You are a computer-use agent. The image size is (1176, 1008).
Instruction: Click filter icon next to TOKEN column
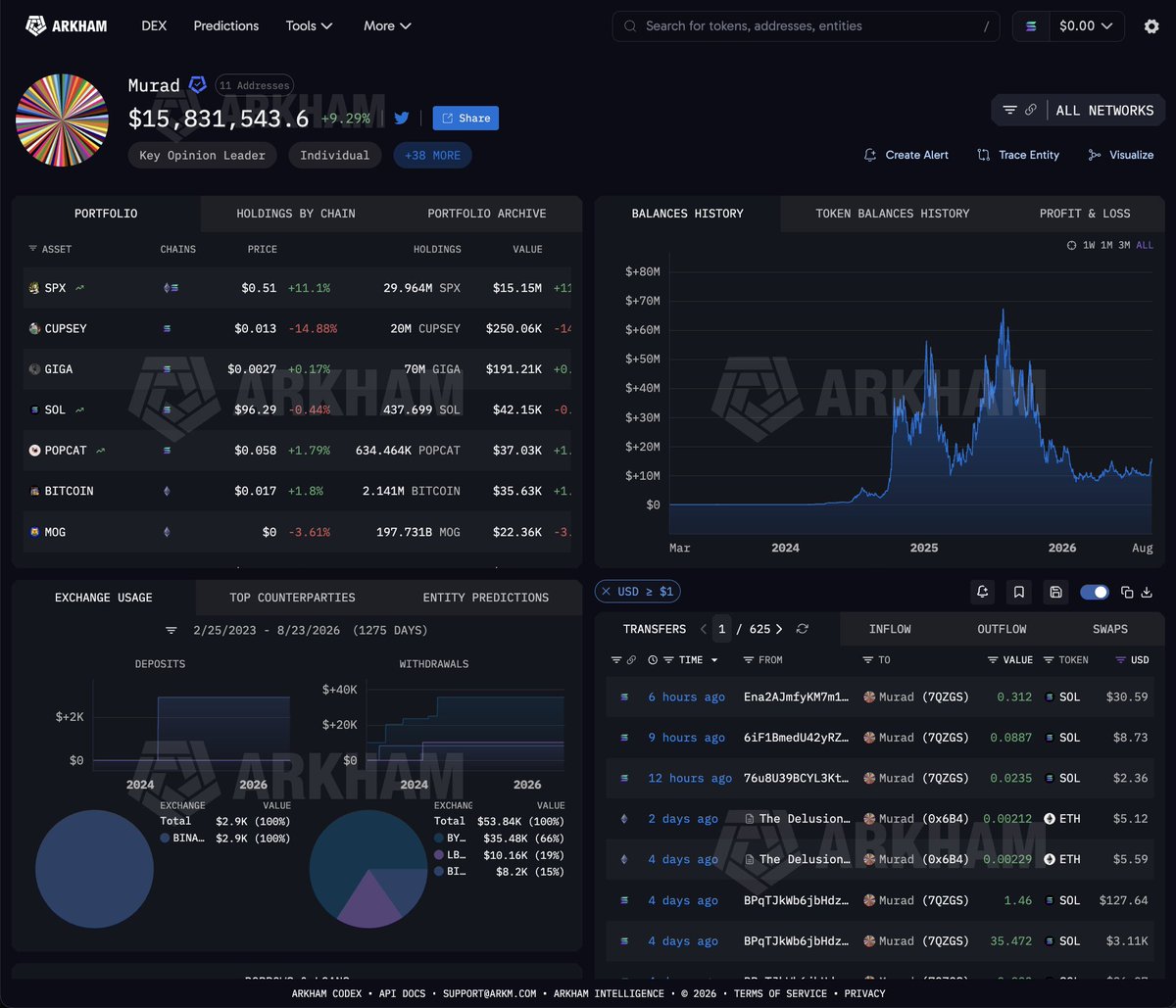coord(1049,659)
